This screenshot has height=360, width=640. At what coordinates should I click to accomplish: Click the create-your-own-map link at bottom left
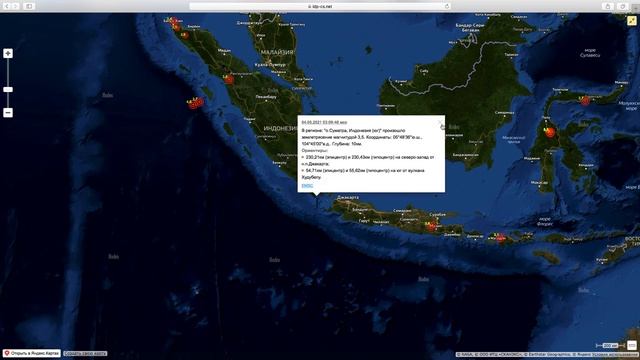tap(85, 353)
